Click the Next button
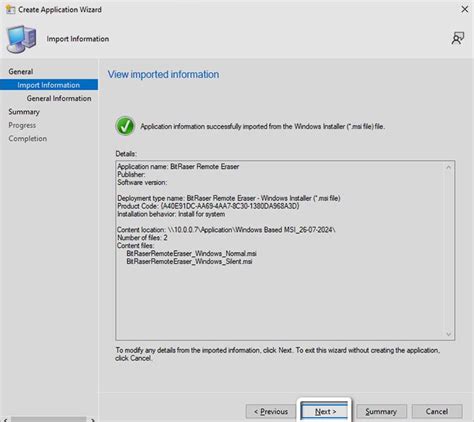474x422 pixels. (x=325, y=411)
